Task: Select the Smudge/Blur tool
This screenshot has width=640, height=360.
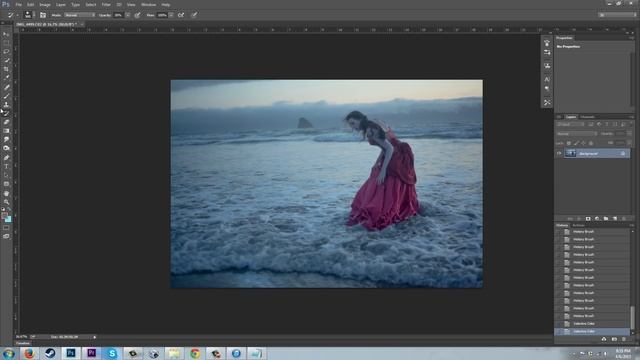Action: 6,140
